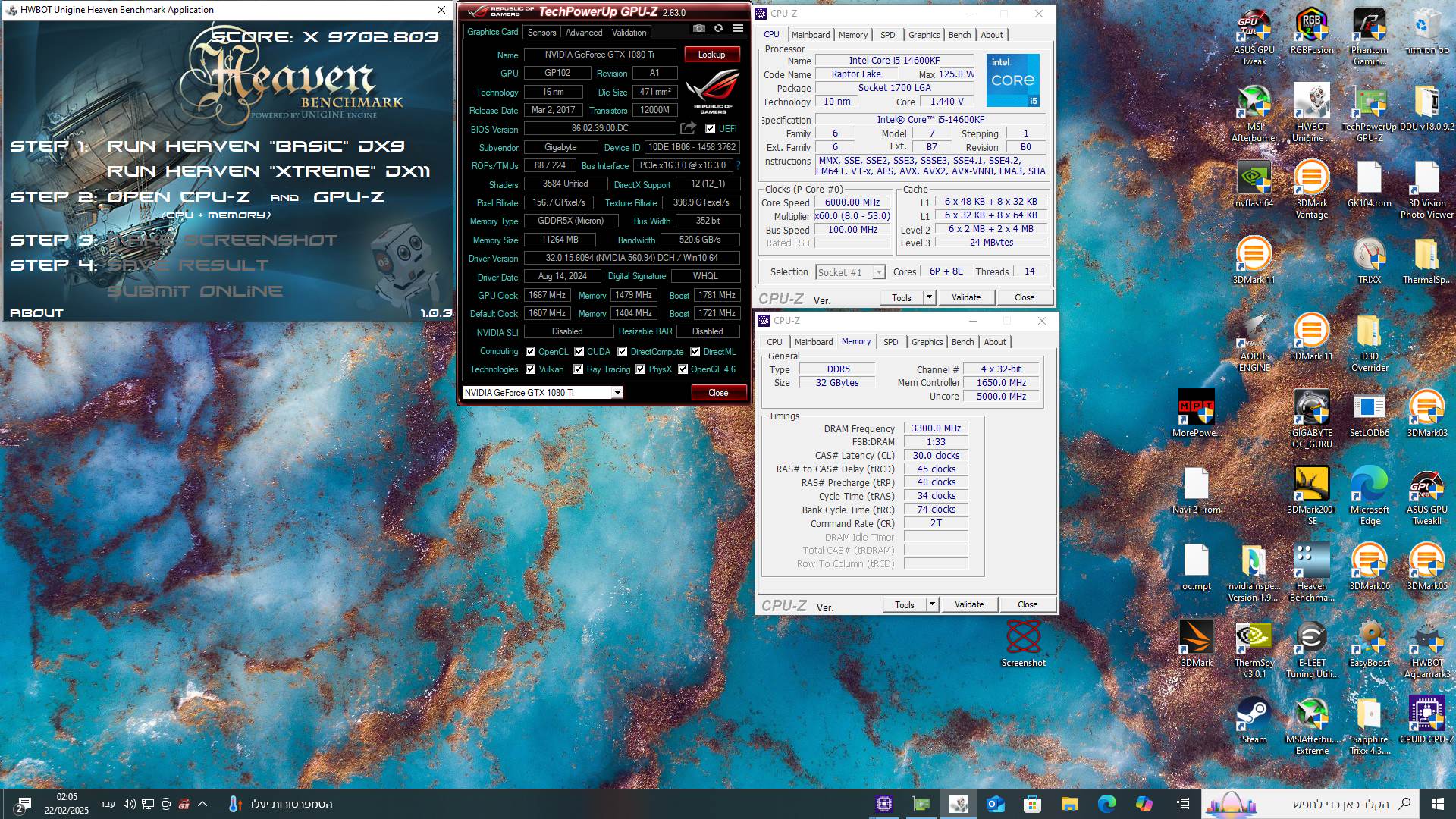Click Validate in upper CPU-Z window
Viewport: 1456px width, 819px height.
coord(966,297)
